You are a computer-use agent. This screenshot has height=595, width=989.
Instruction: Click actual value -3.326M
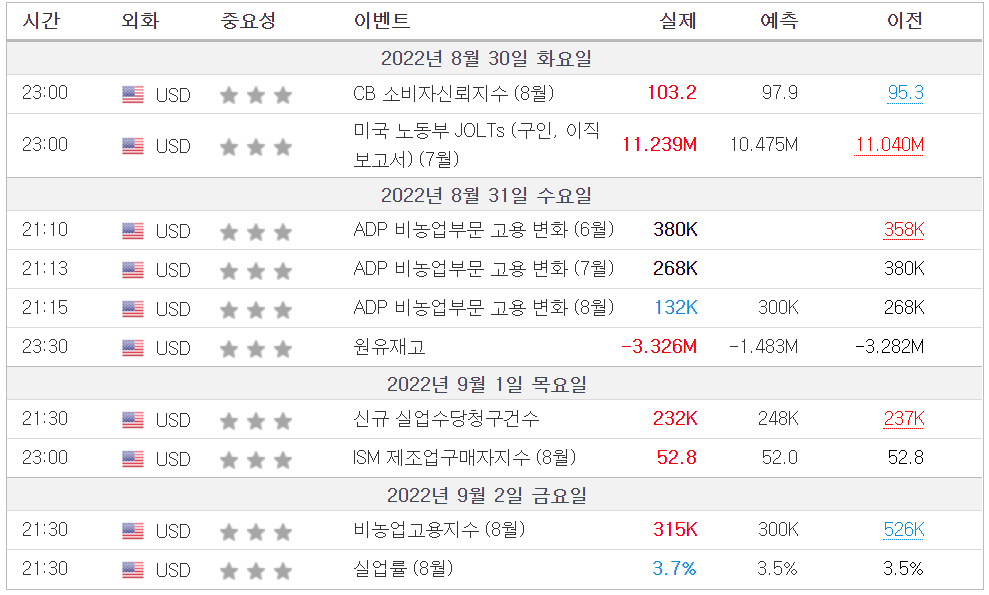pyautogui.click(x=659, y=346)
